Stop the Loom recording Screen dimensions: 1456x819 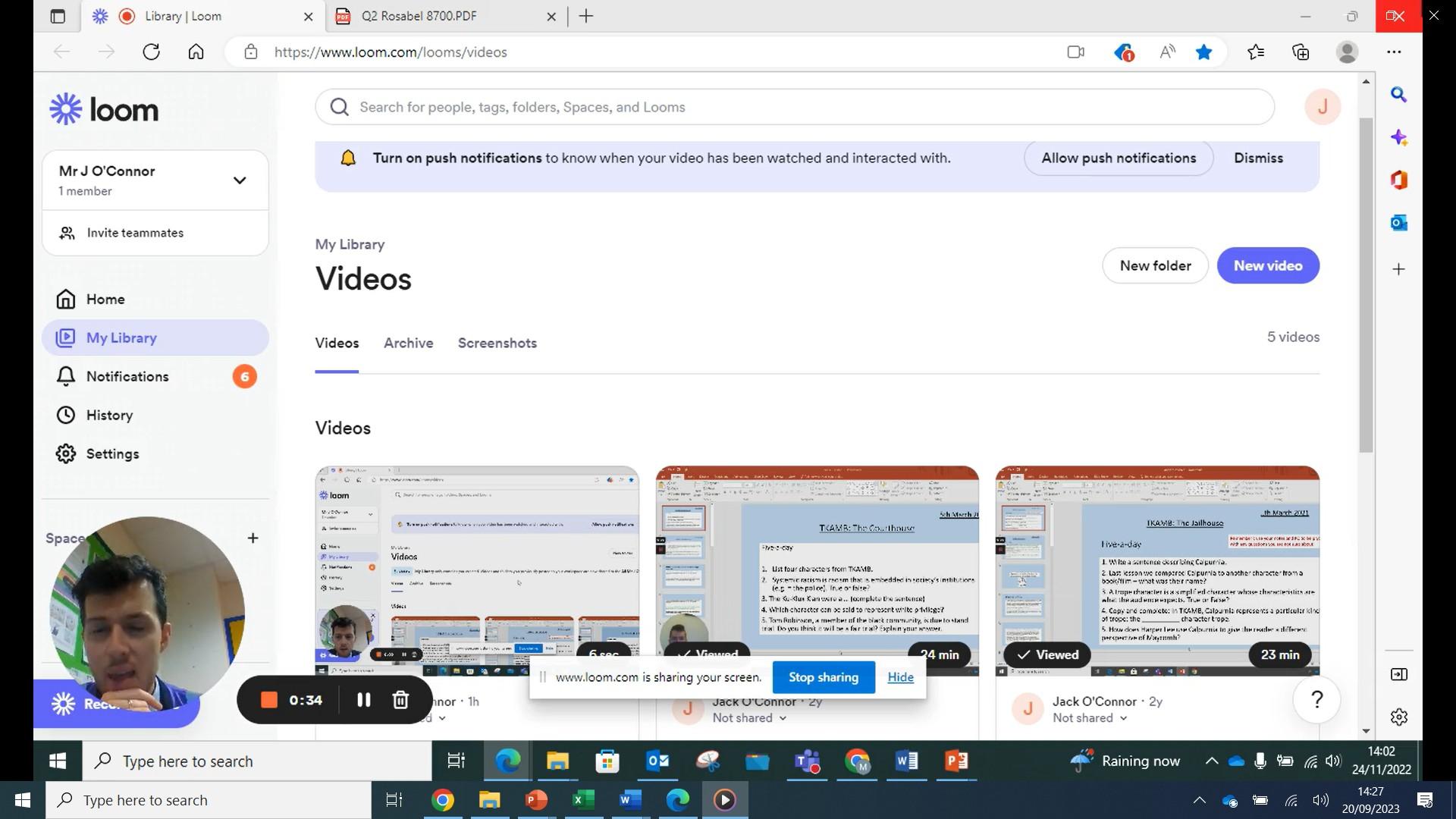[268, 700]
